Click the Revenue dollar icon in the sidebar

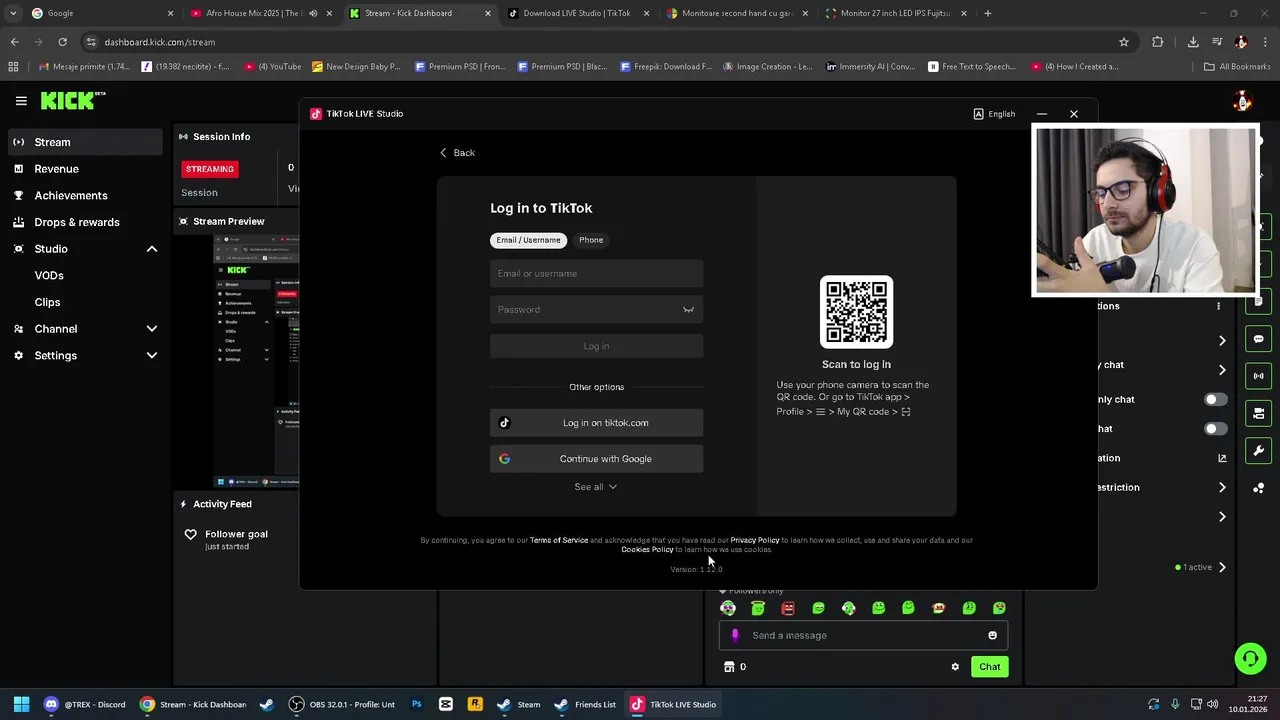tap(18, 169)
